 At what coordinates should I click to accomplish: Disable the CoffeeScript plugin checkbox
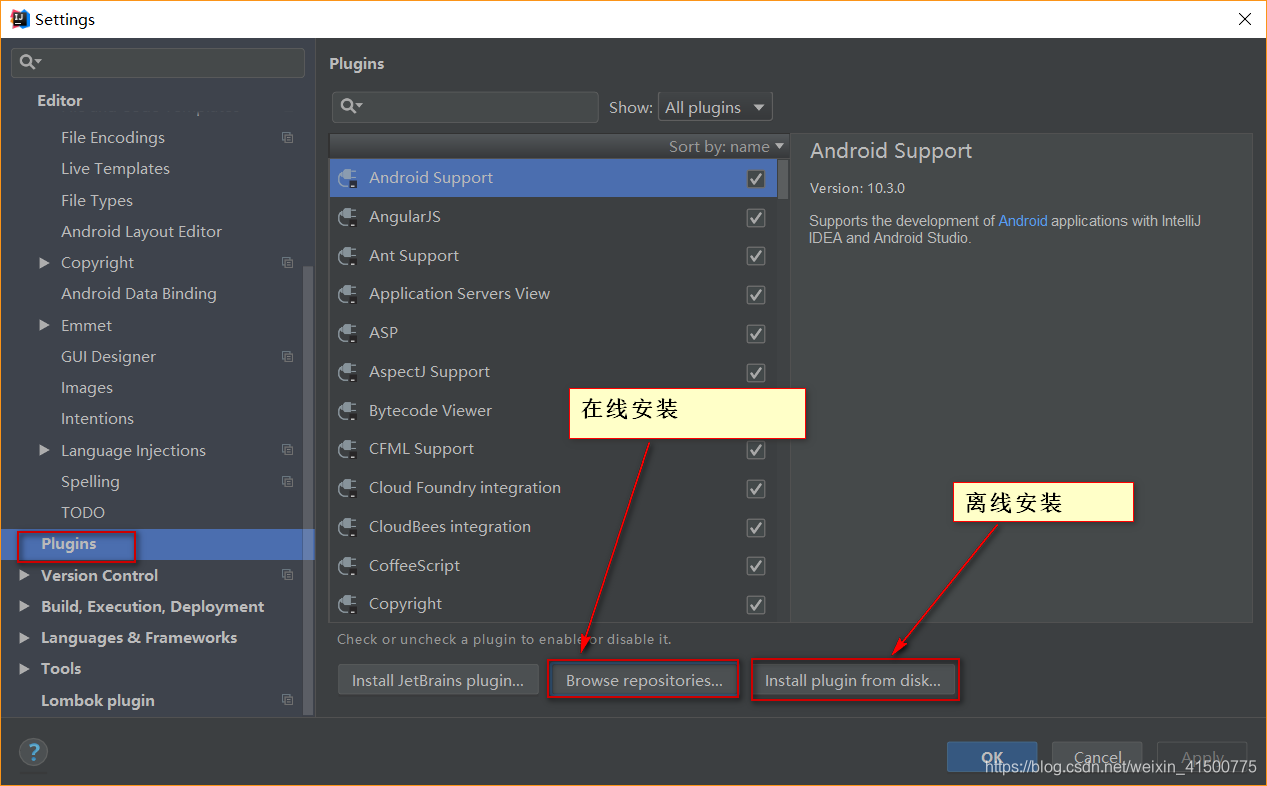tap(756, 566)
